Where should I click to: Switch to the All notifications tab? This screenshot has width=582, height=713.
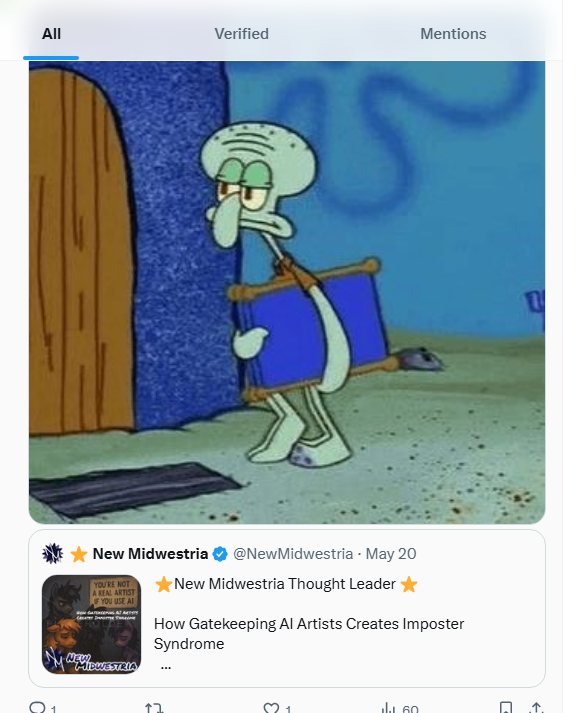(x=51, y=34)
